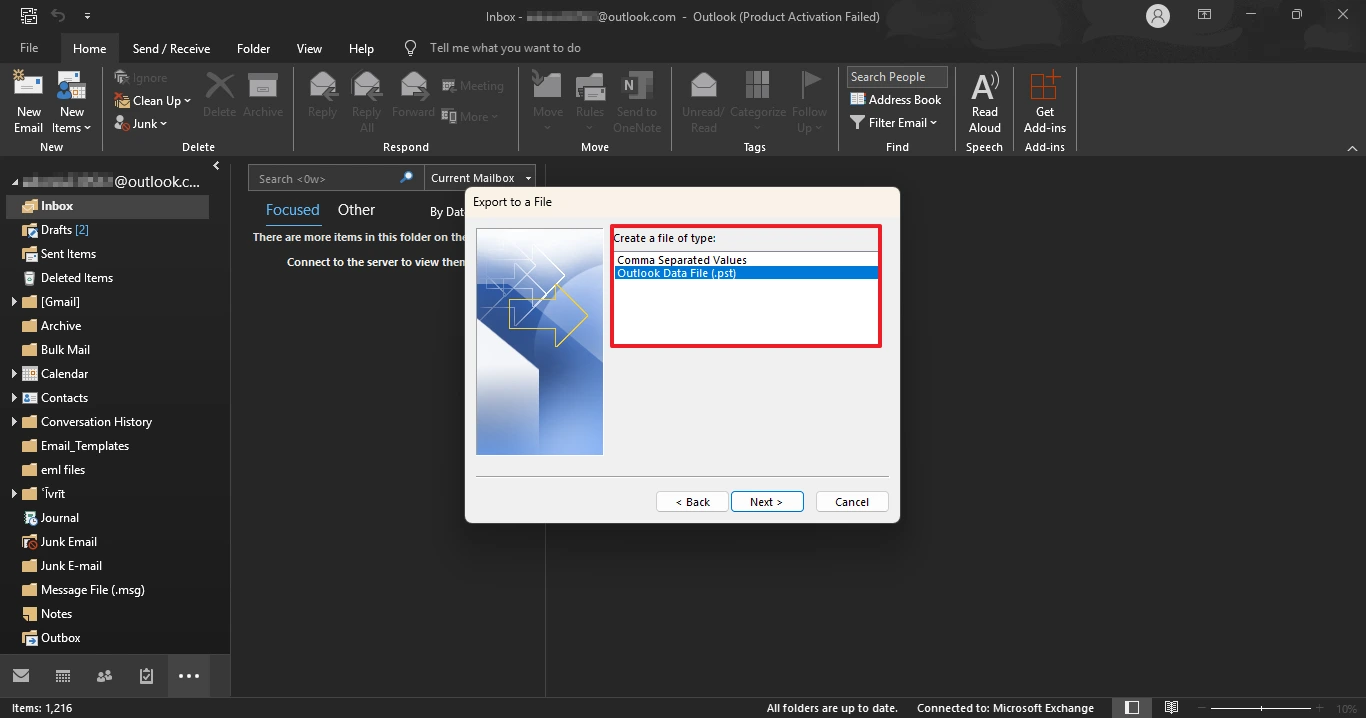Start Read Aloud from the Speech group
The width and height of the screenshot is (1366, 718).
tap(984, 100)
